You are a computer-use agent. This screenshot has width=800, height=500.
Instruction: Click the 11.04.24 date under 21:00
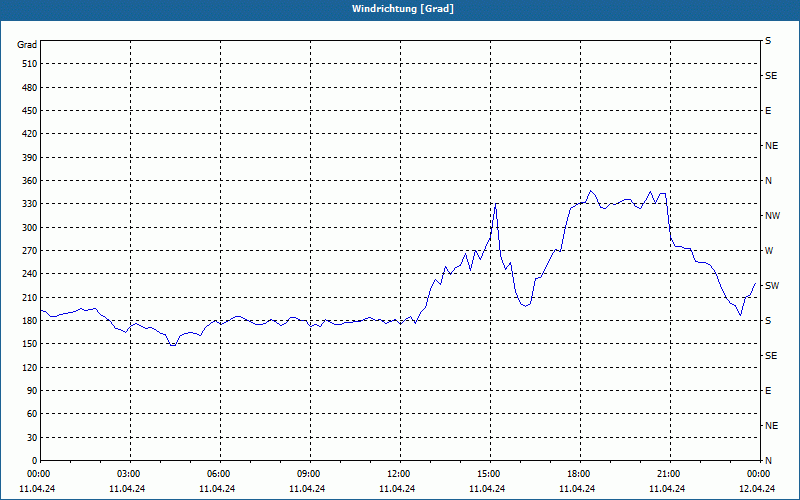point(667,489)
